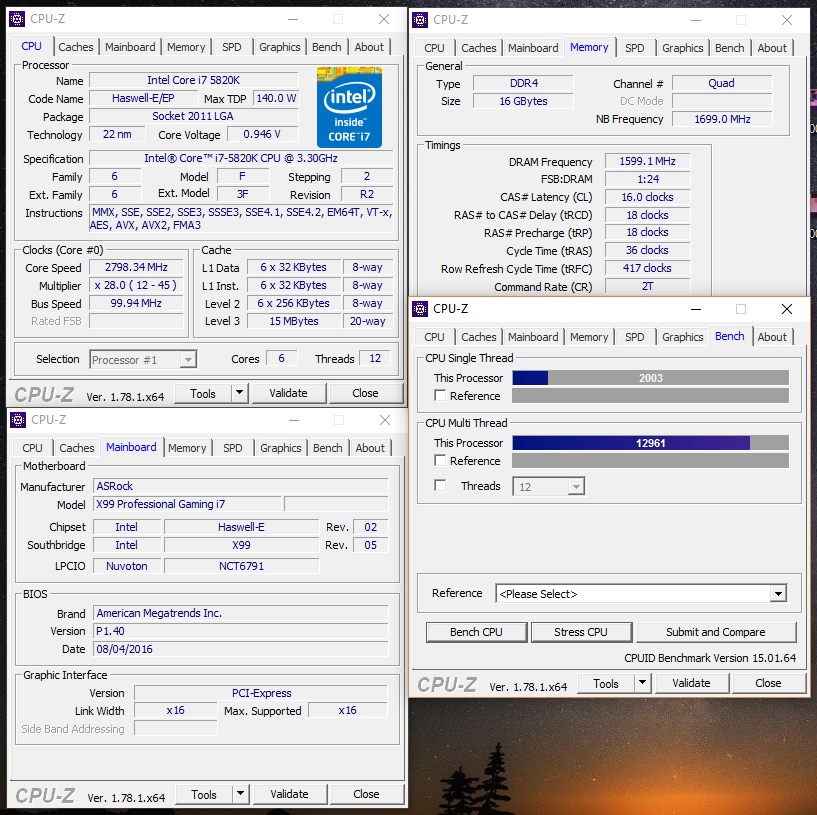Click the Tools button in the CPU window
This screenshot has height=815, width=817.
203,393
